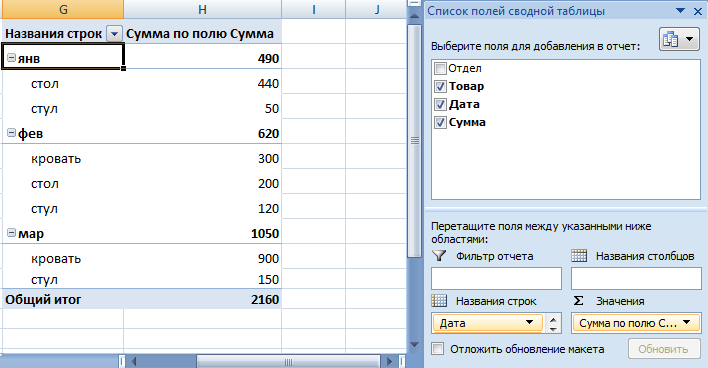Click the horizontal scrollbar thumb

(288, 361)
